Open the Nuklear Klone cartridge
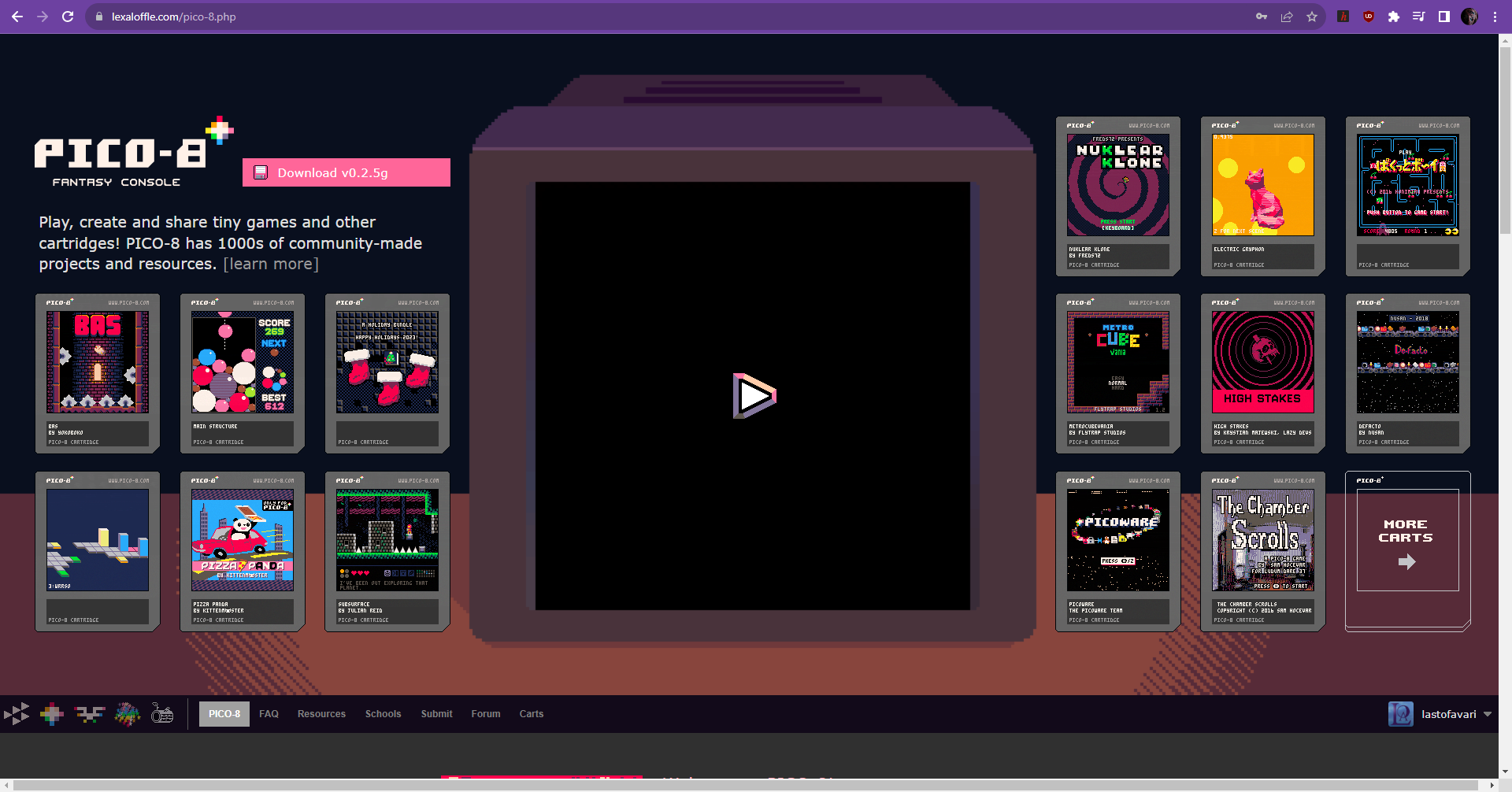The height and width of the screenshot is (792, 1512). tap(1118, 197)
